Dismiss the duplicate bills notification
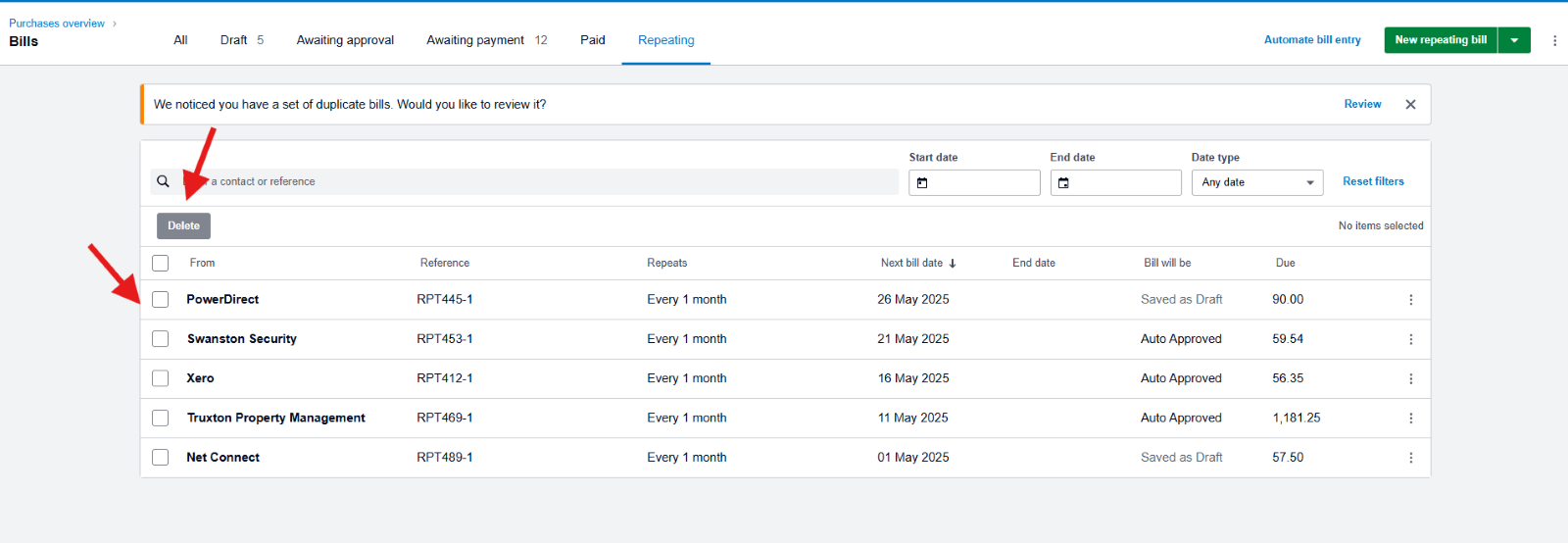 (1410, 104)
